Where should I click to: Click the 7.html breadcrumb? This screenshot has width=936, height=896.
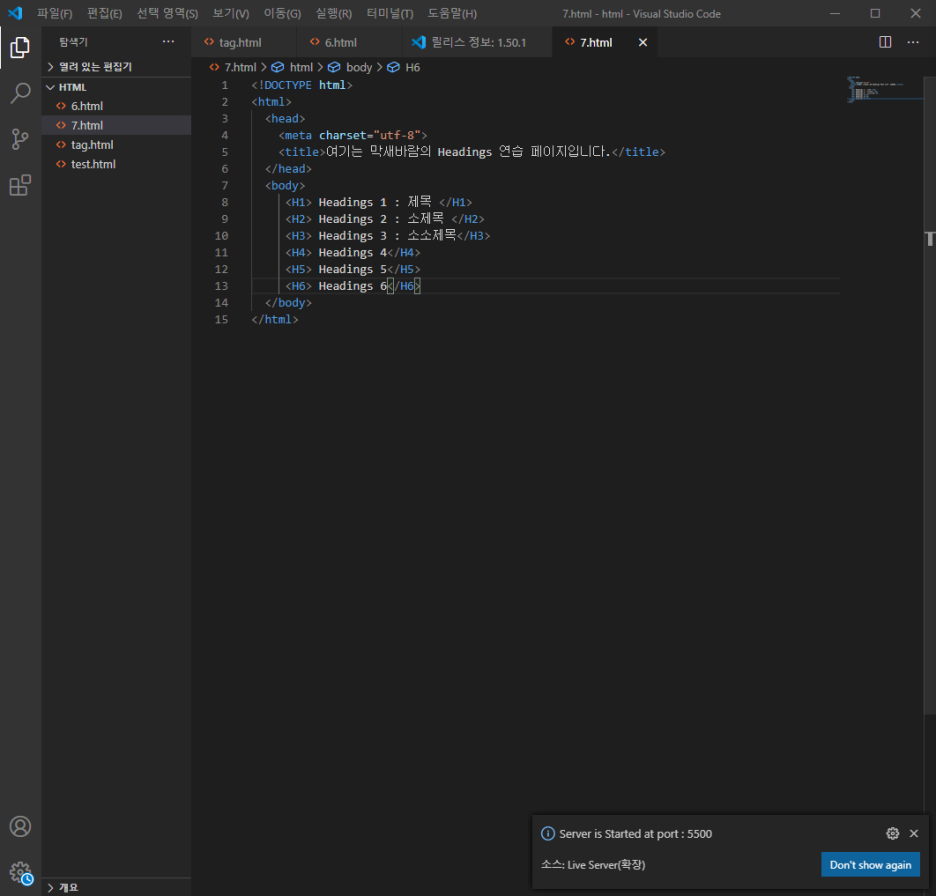[x=233, y=67]
